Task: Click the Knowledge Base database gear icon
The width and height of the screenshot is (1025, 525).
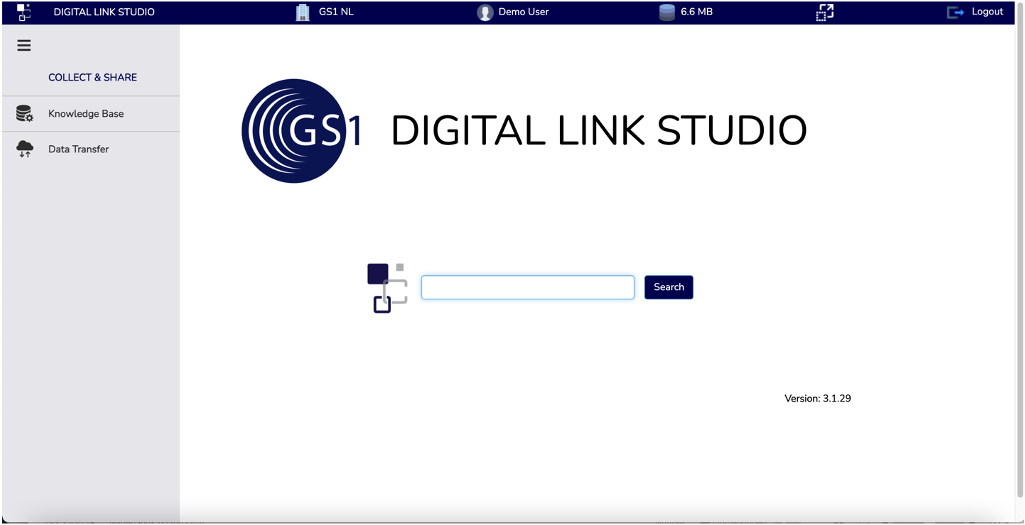Action: point(25,114)
